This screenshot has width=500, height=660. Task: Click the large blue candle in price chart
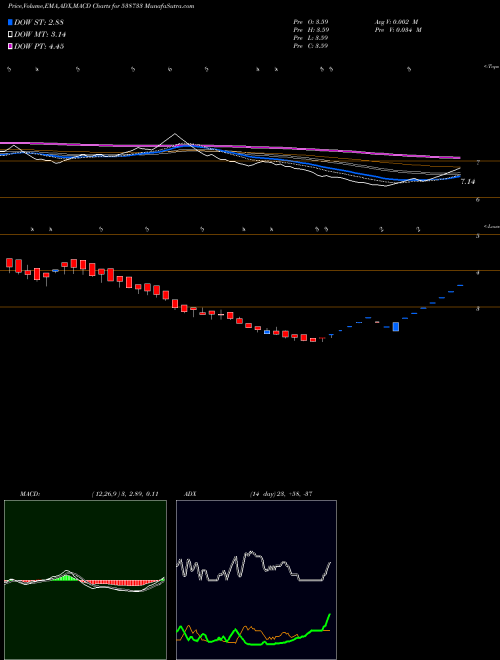[x=396, y=327]
